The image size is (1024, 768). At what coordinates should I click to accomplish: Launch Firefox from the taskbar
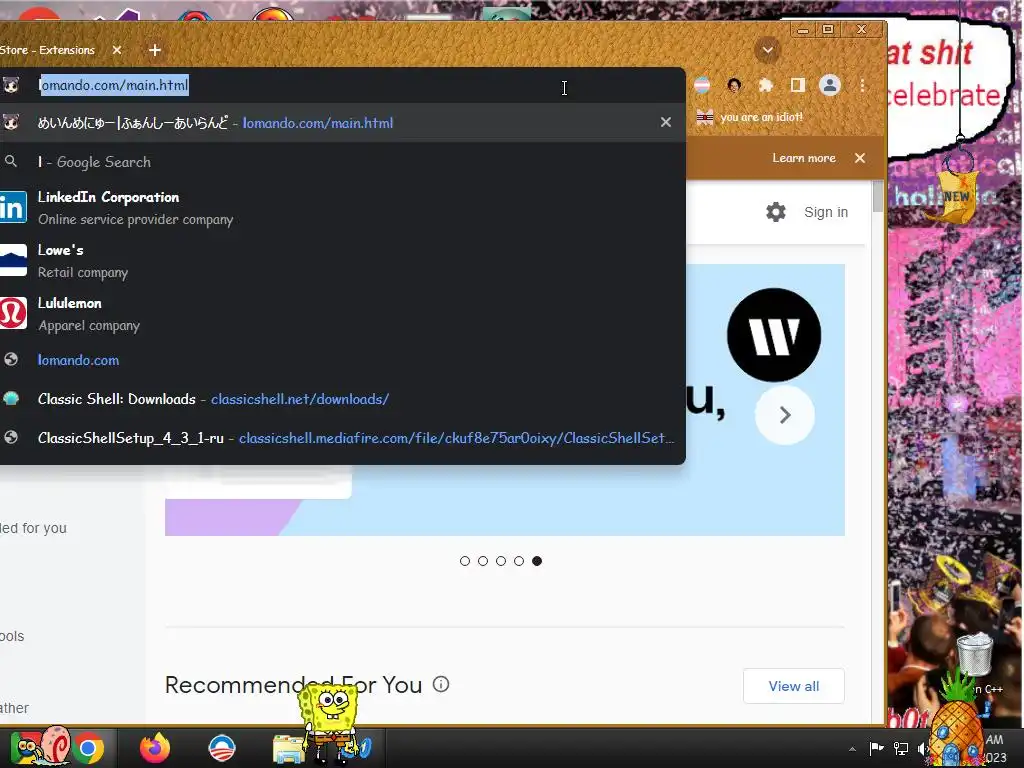click(x=155, y=748)
